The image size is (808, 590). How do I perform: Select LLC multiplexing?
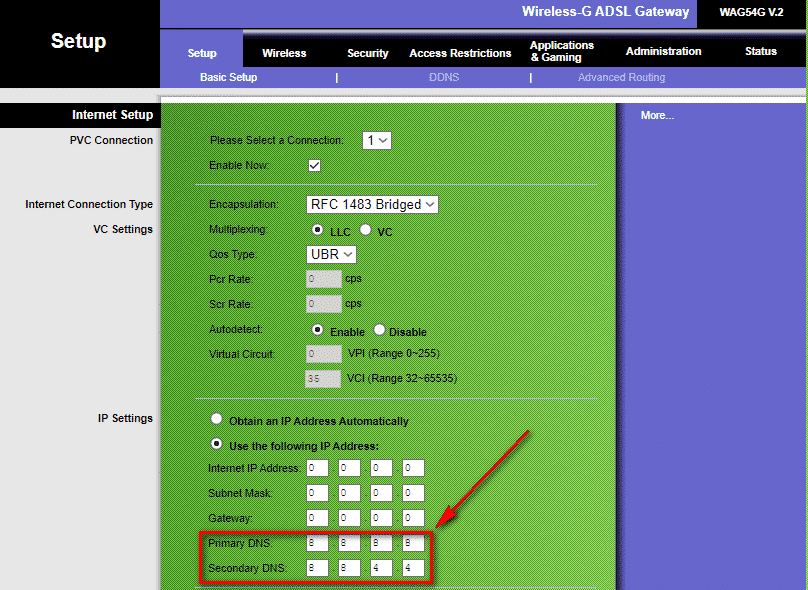(317, 229)
